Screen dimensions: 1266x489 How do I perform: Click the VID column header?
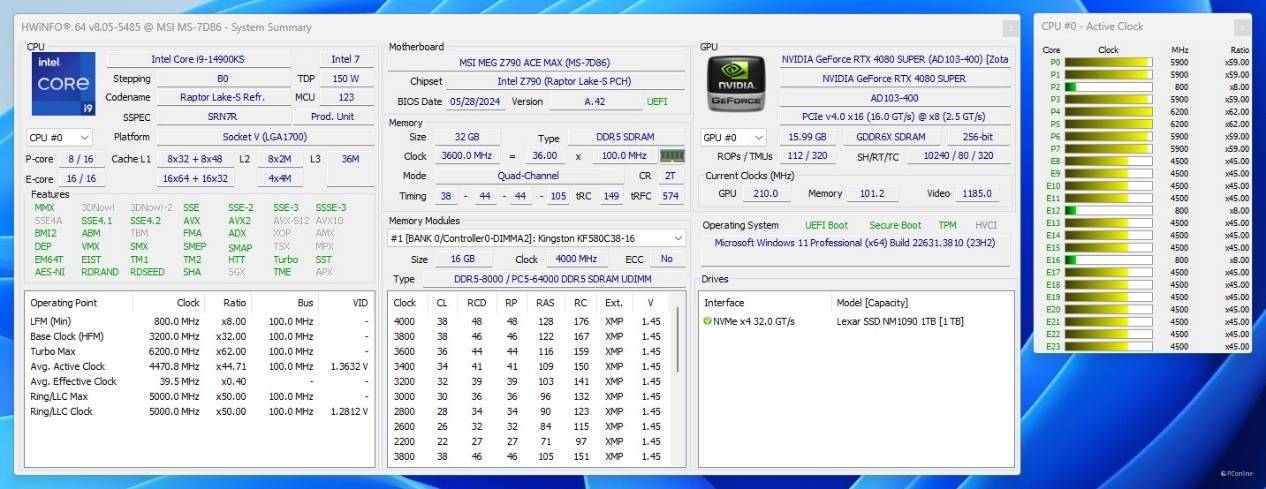click(x=360, y=302)
